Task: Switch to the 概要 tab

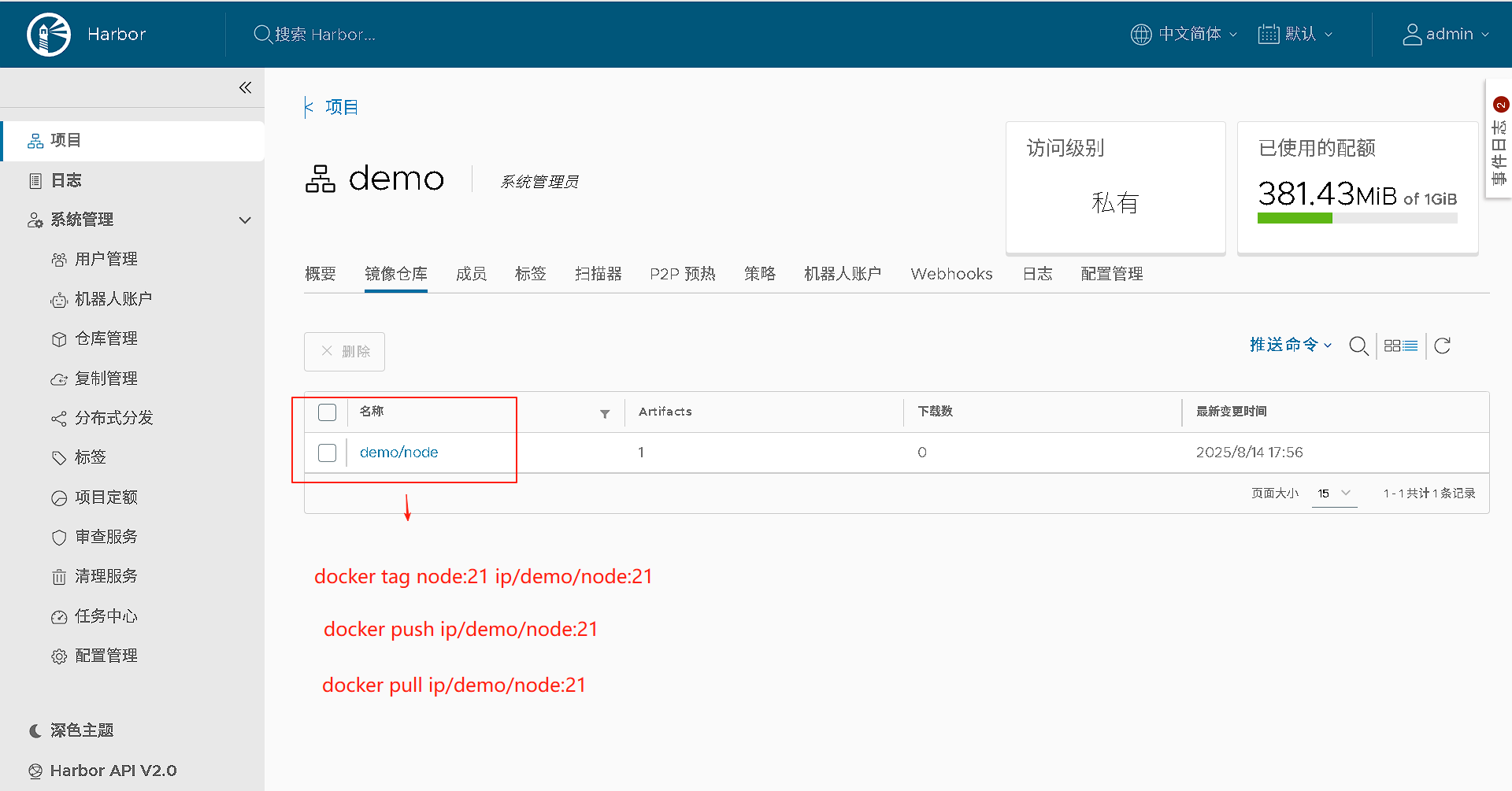Action: pyautogui.click(x=321, y=274)
